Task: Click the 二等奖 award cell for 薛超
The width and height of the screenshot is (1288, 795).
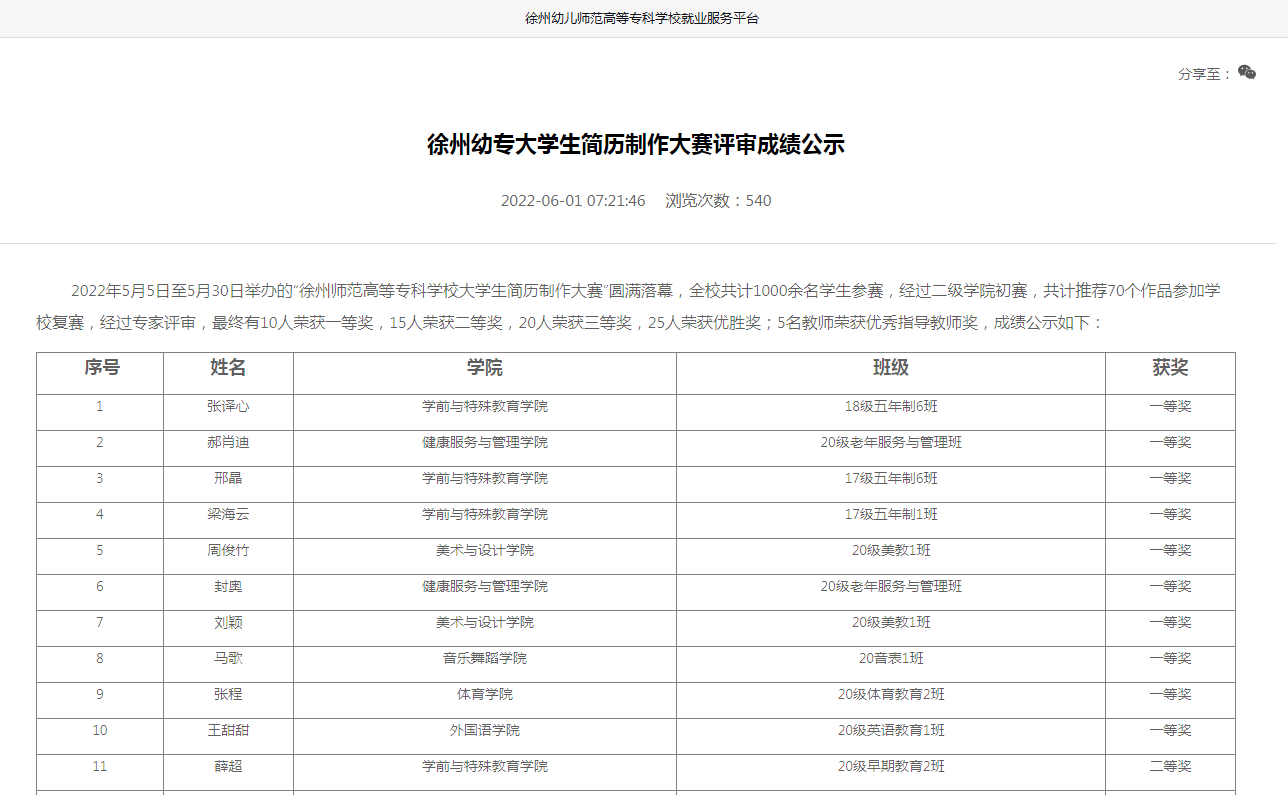Action: point(1170,767)
